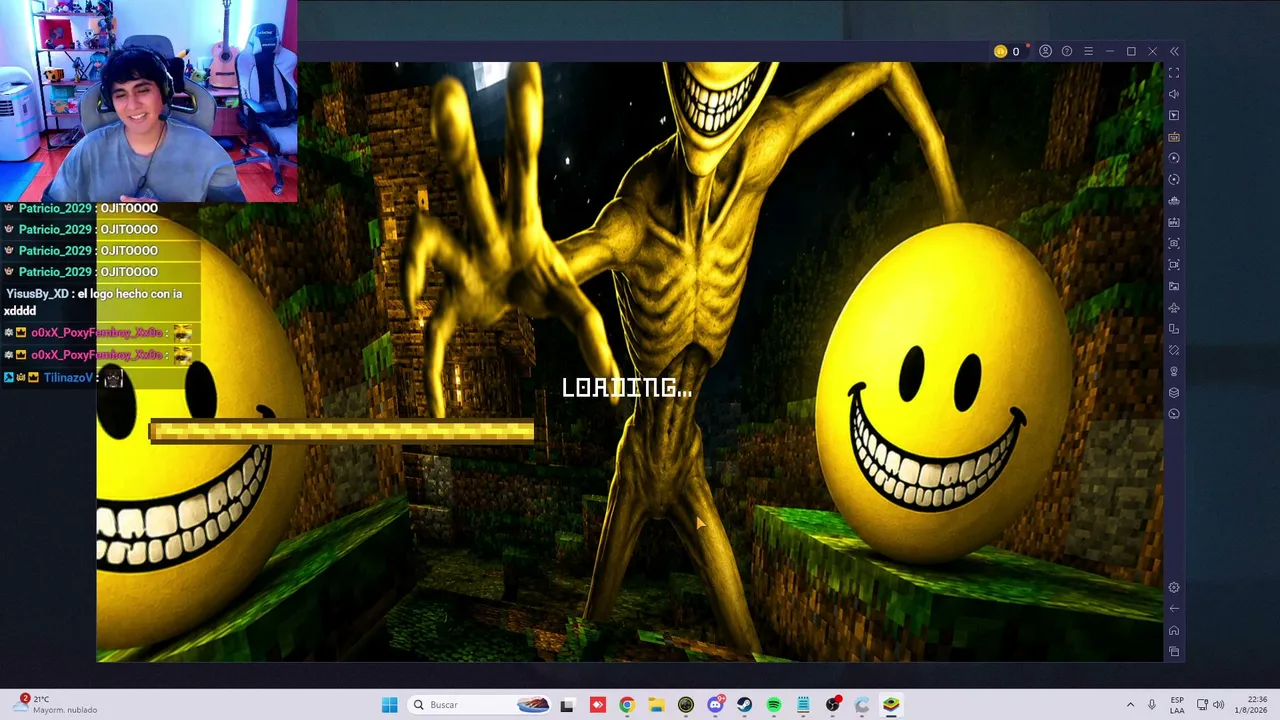Viewport: 1280px width, 720px height.
Task: Click the microphone icon in system tray
Action: [x=1152, y=705]
